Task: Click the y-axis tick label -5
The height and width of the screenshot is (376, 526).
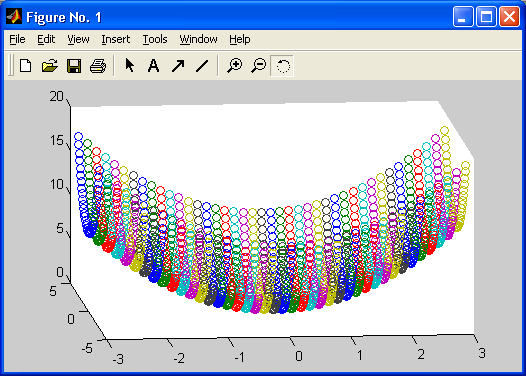Action: [87, 348]
